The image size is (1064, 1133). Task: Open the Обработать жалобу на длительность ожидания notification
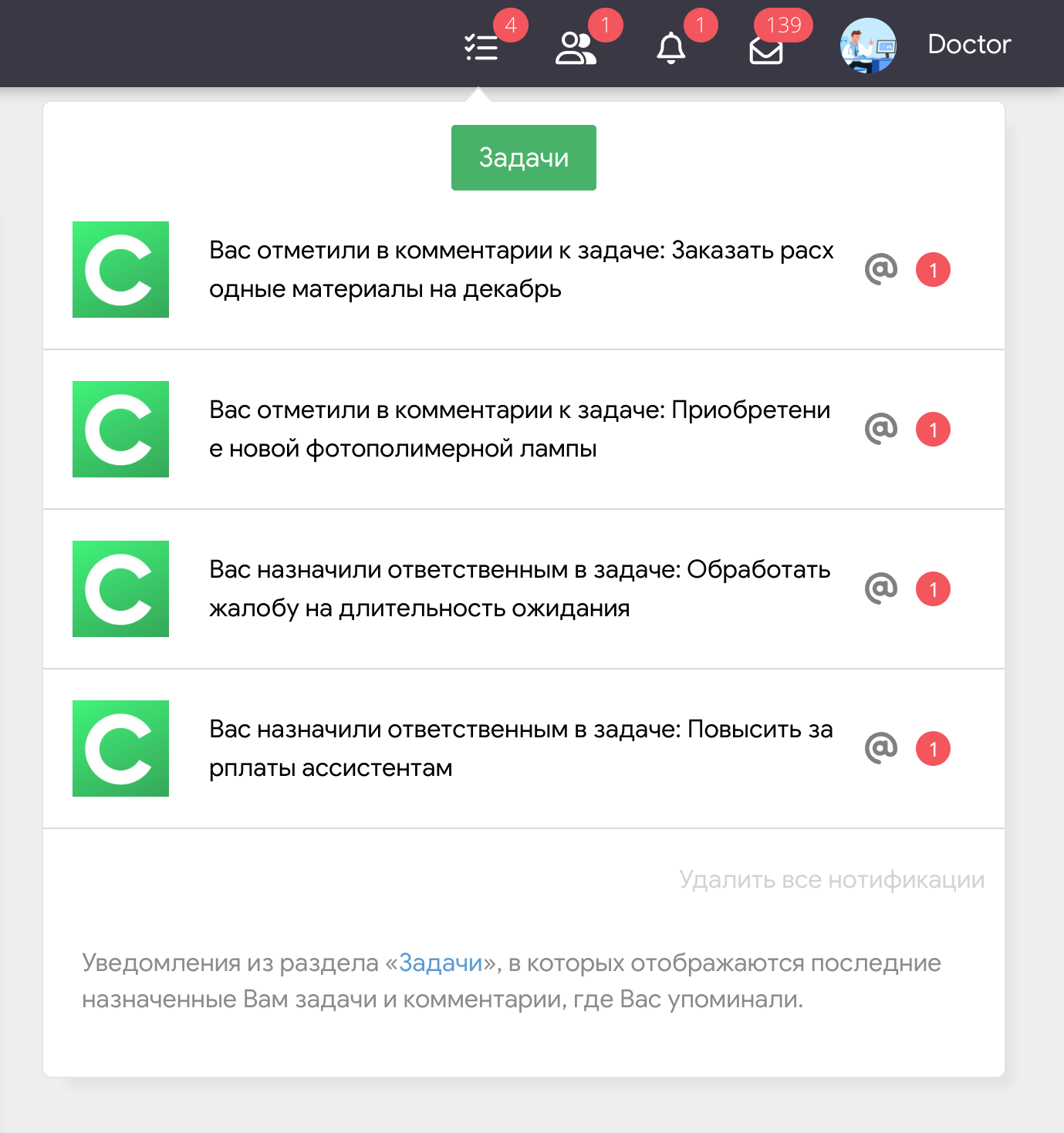point(519,588)
